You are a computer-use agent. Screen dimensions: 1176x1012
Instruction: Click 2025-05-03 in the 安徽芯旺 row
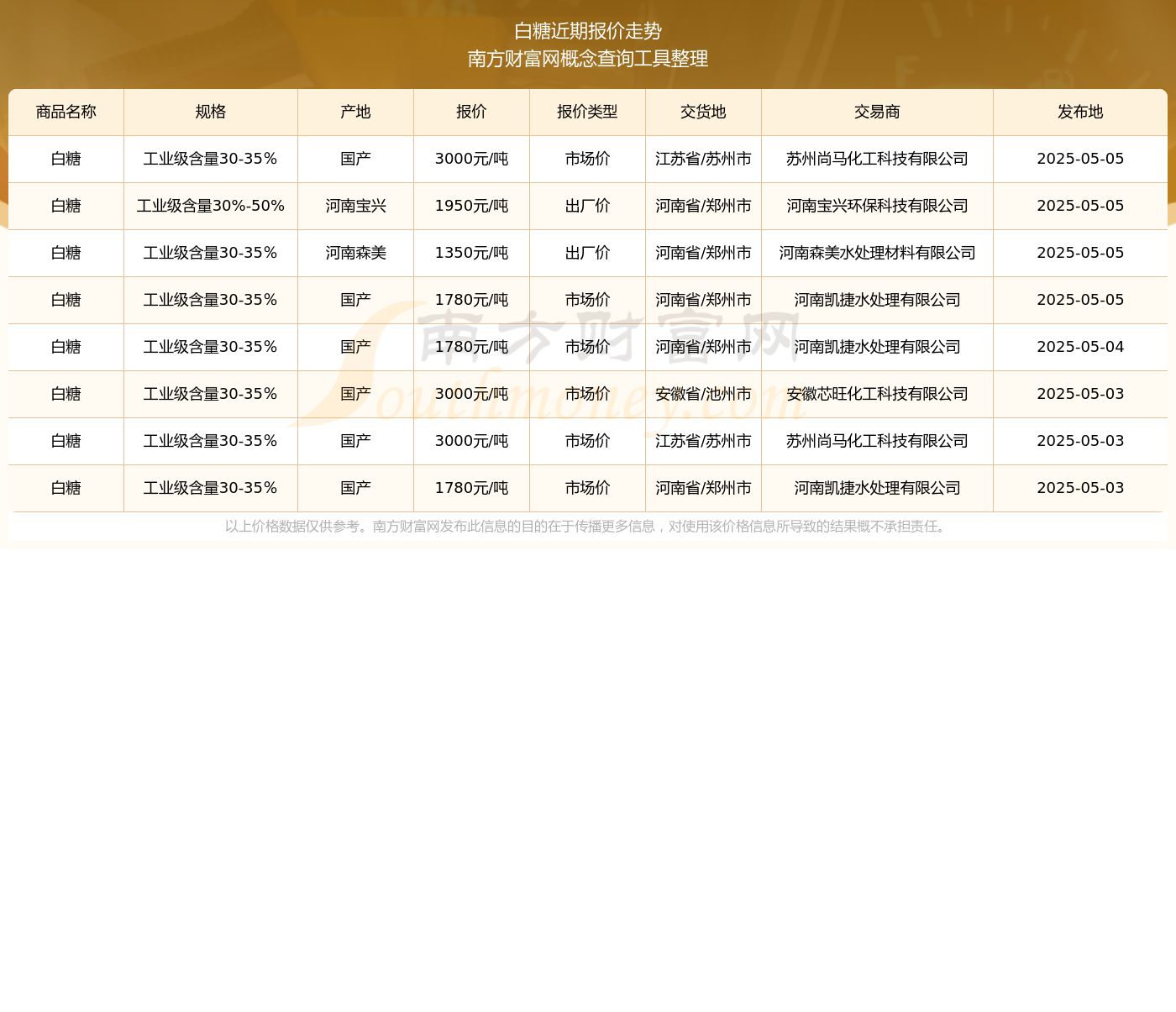[x=1080, y=395]
